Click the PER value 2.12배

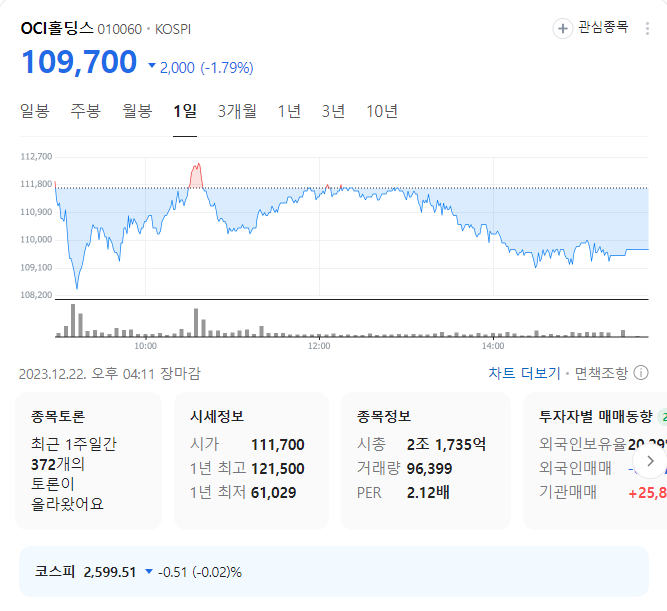(428, 492)
